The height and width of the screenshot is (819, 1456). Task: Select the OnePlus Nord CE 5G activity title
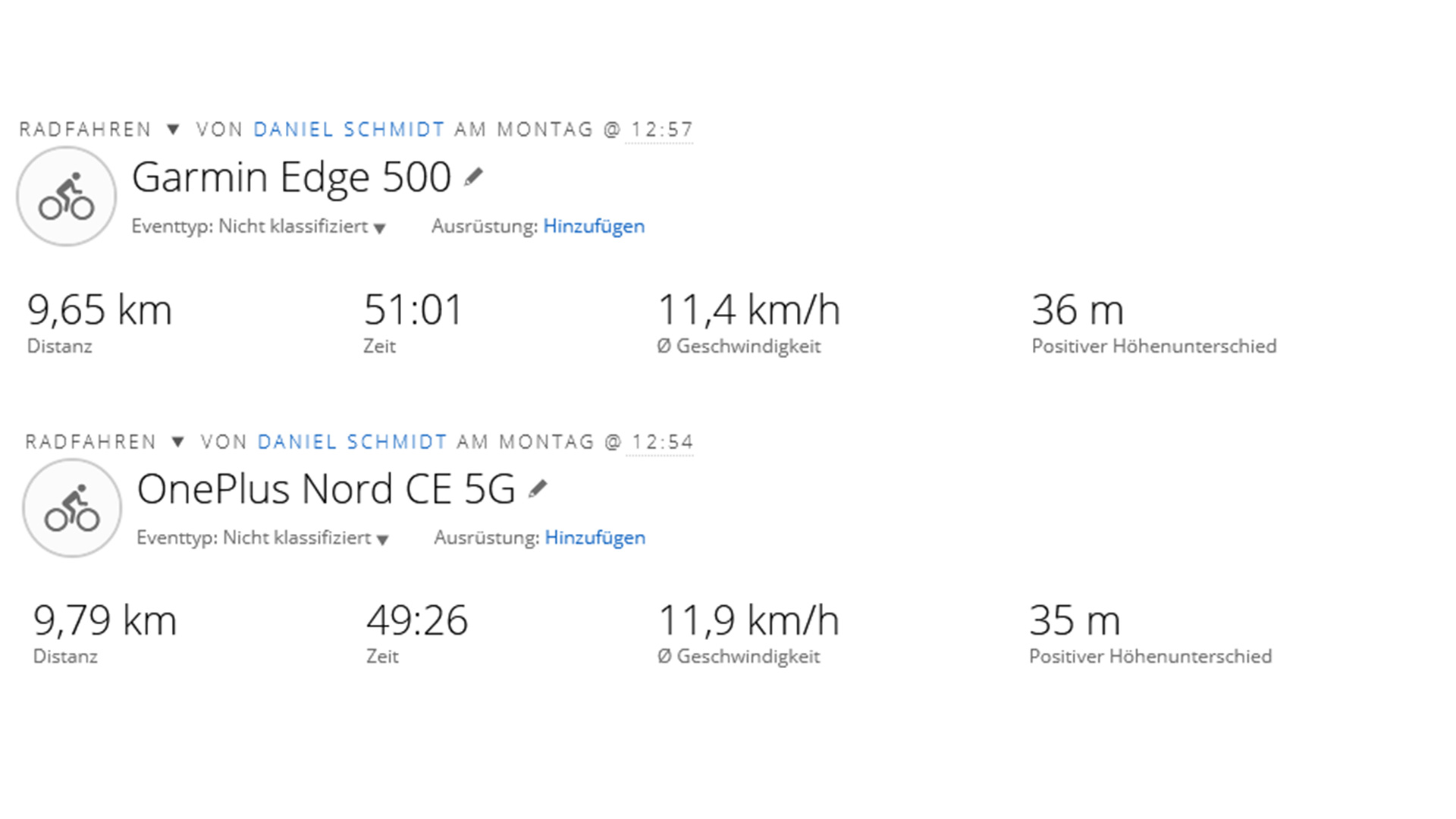326,489
